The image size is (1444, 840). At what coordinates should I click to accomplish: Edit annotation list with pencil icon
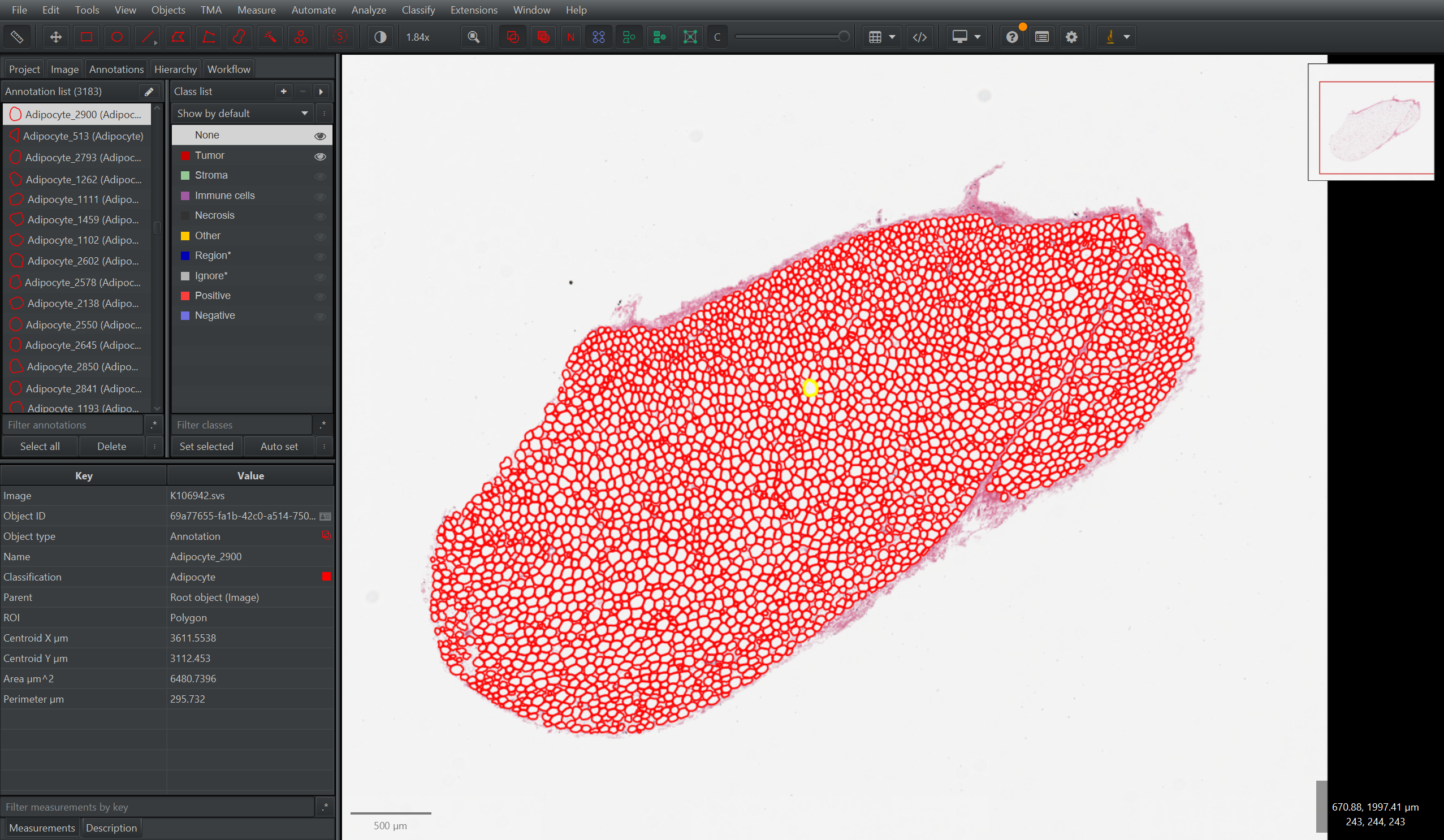point(149,92)
